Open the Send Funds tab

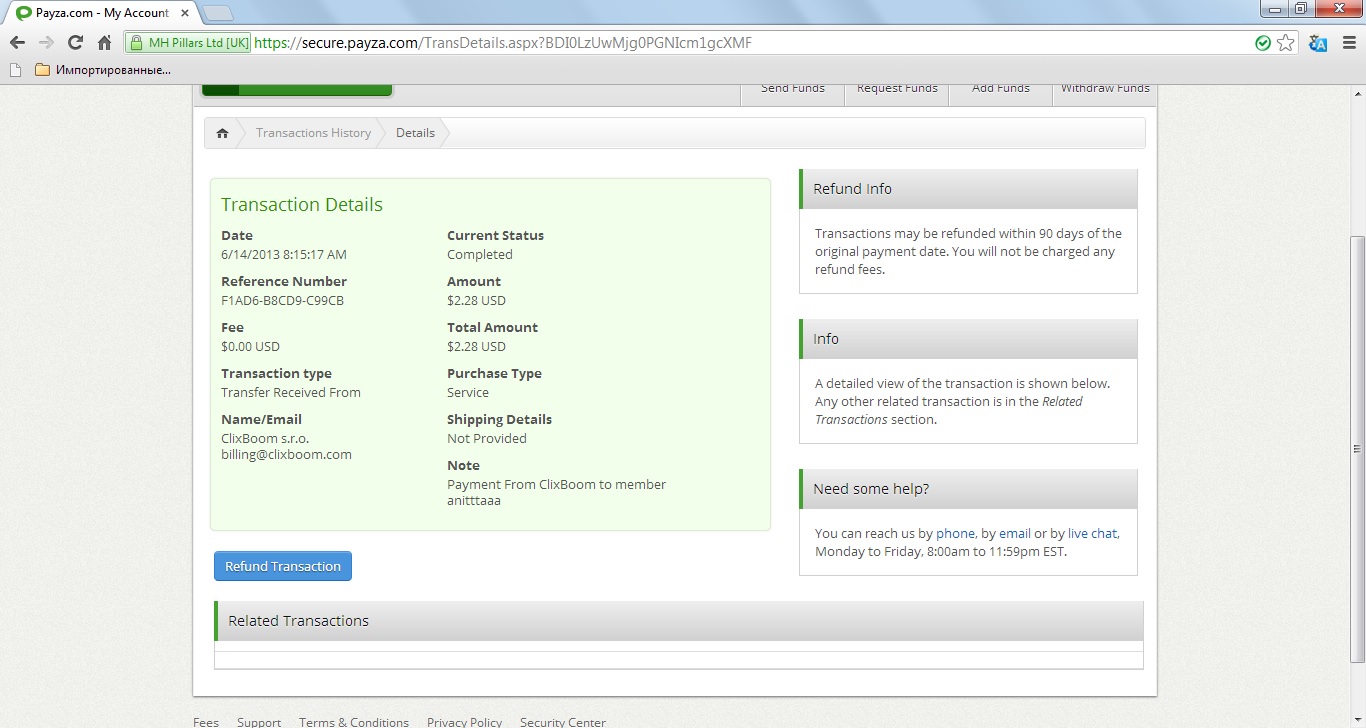[x=793, y=90]
